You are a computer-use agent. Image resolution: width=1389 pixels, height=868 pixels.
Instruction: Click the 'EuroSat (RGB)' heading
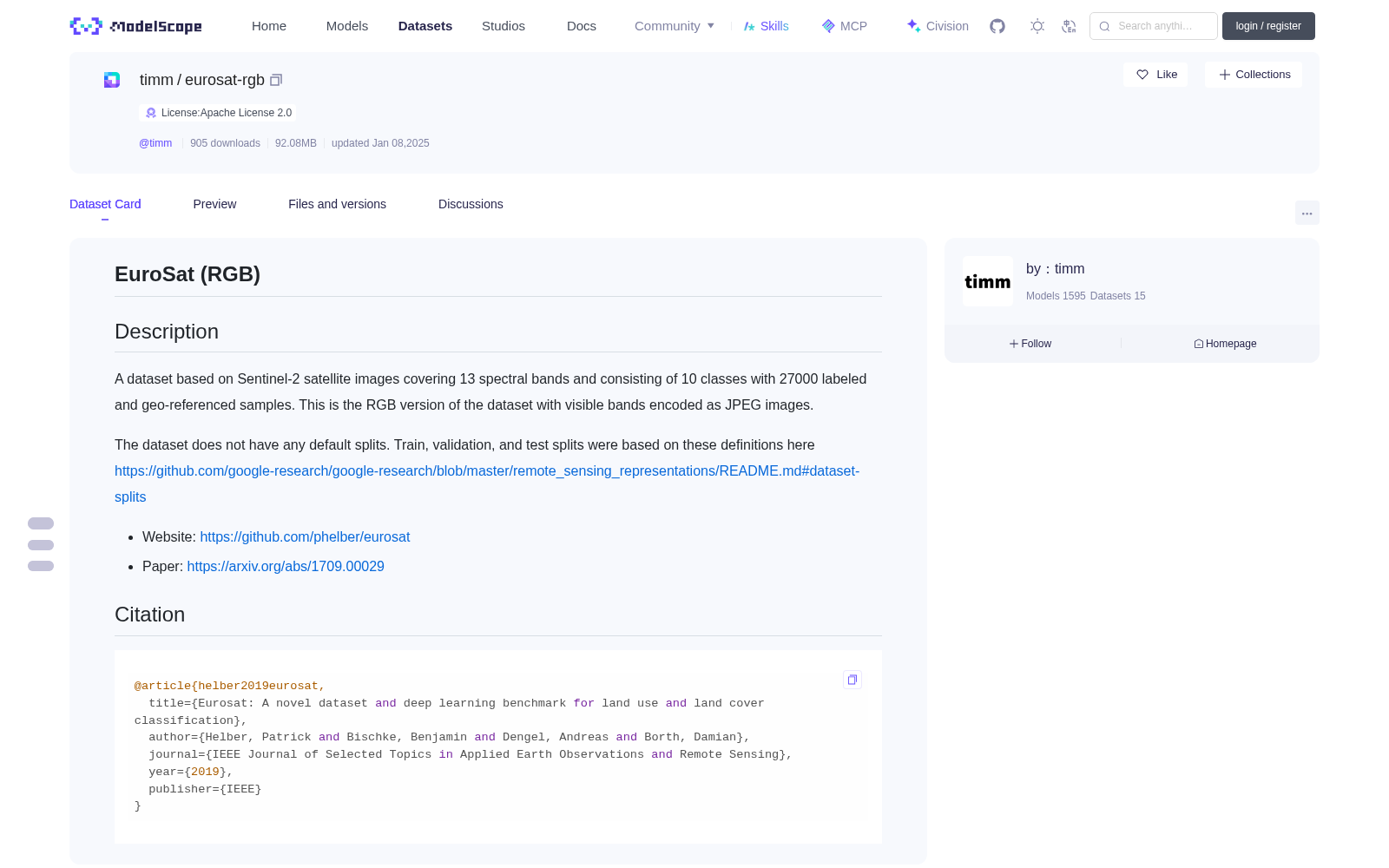point(188,274)
